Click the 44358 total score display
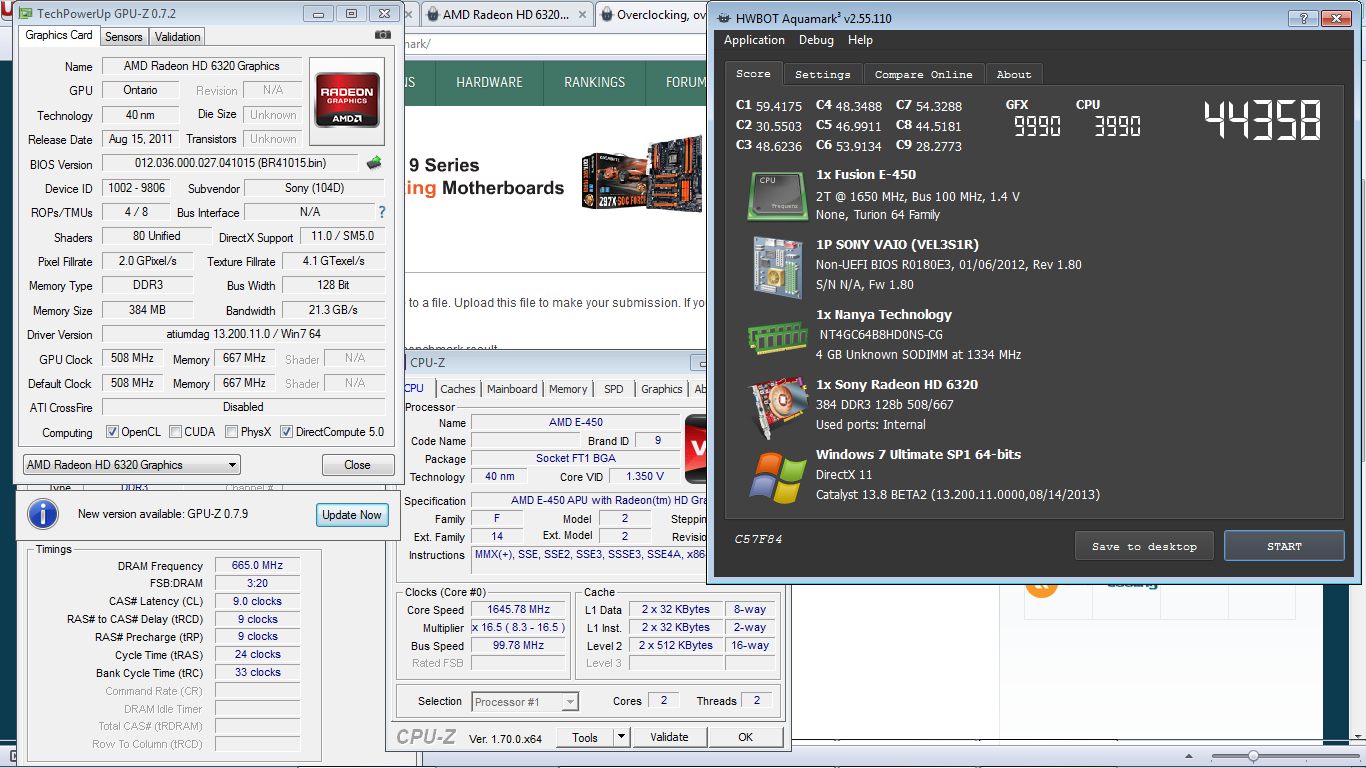The height and width of the screenshot is (768, 1366). click(x=1263, y=120)
